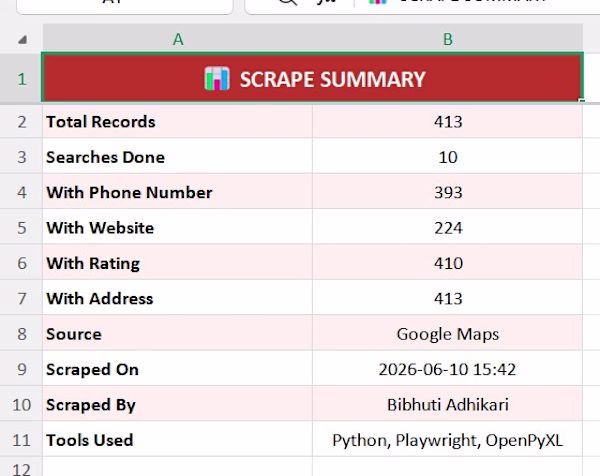The image size is (600, 476).
Task: Click the Scraped By label cell
Action: (178, 405)
